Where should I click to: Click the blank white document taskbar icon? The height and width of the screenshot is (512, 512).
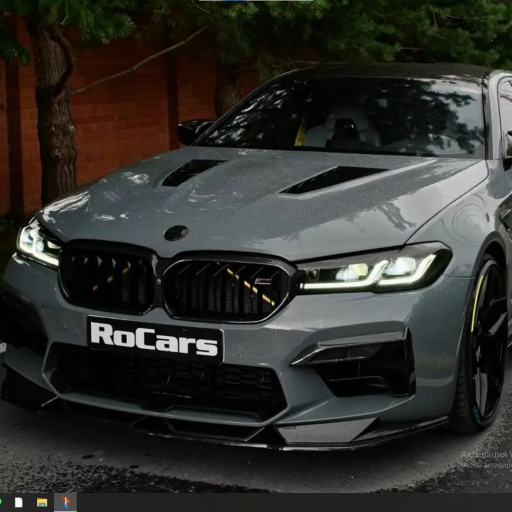pyautogui.click(x=19, y=502)
